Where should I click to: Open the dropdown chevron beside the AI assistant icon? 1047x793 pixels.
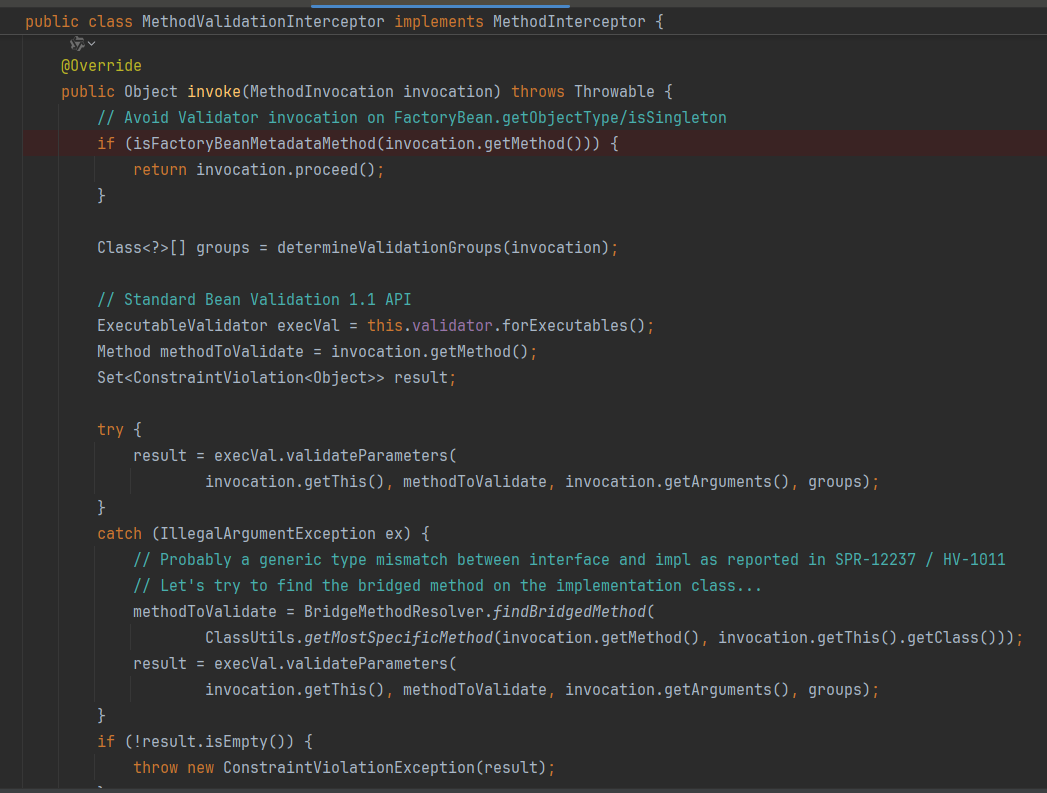click(x=91, y=44)
